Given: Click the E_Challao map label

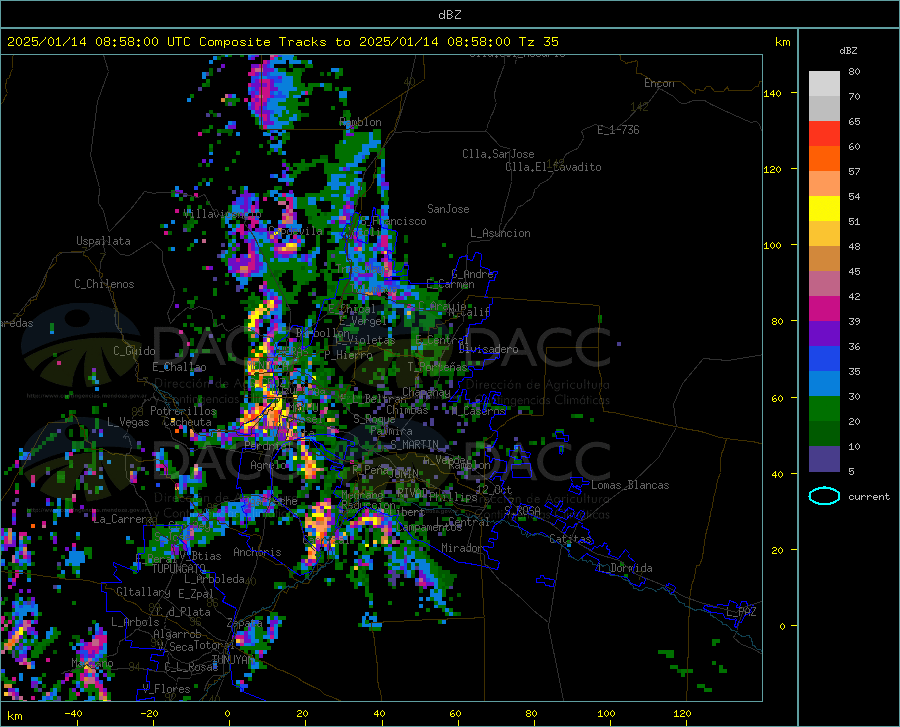Looking at the screenshot, I should pos(179,367).
